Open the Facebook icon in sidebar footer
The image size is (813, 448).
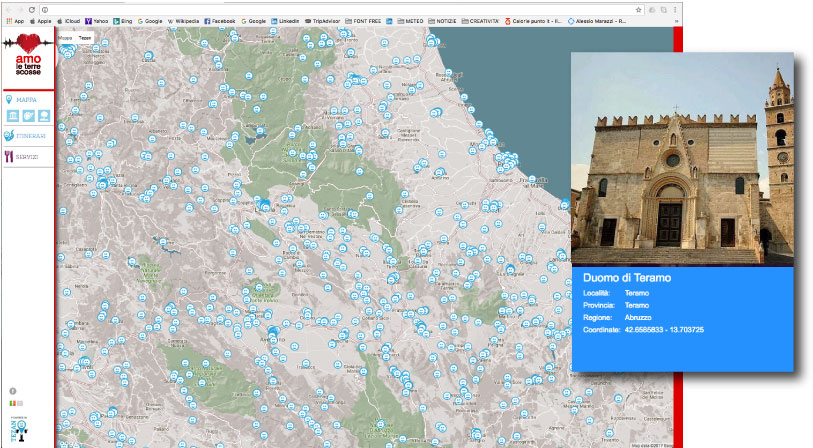[13, 391]
